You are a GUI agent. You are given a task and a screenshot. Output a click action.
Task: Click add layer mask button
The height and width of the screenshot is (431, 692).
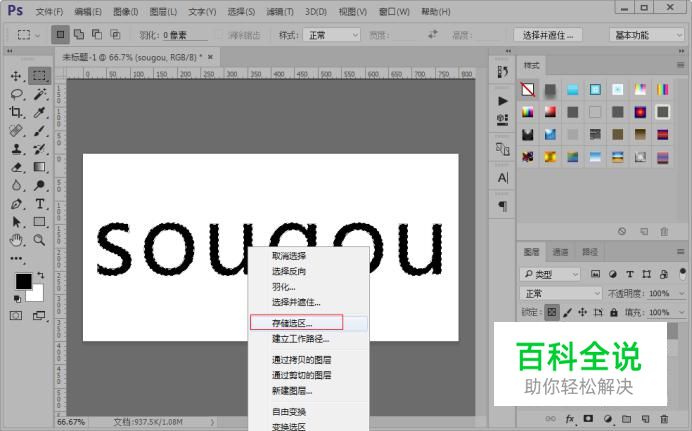pyautogui.click(x=588, y=419)
